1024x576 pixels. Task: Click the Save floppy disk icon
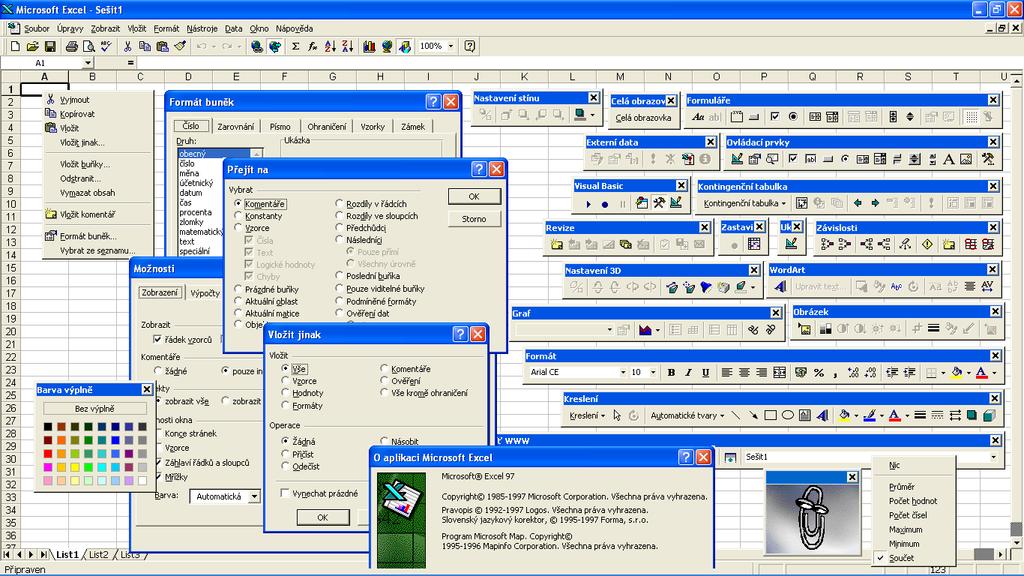[x=50, y=46]
